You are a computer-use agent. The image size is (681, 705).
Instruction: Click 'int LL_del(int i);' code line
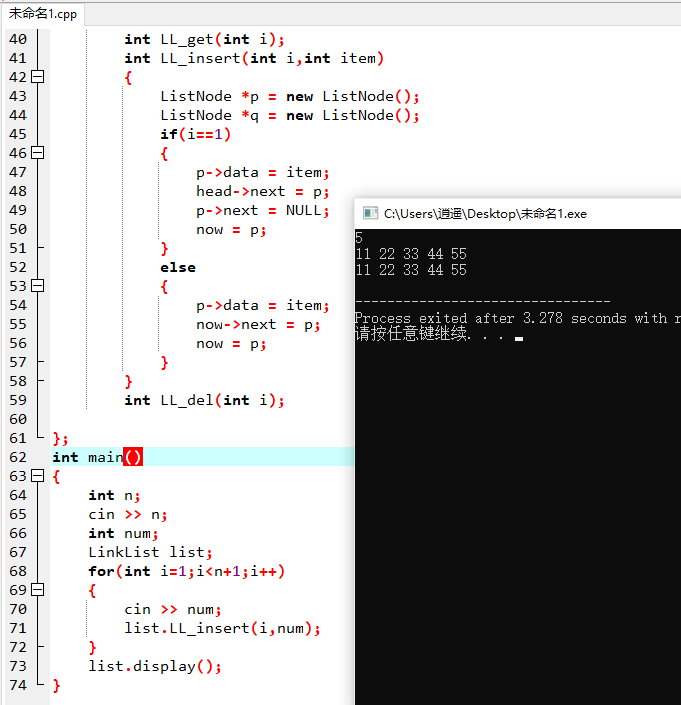pos(205,401)
